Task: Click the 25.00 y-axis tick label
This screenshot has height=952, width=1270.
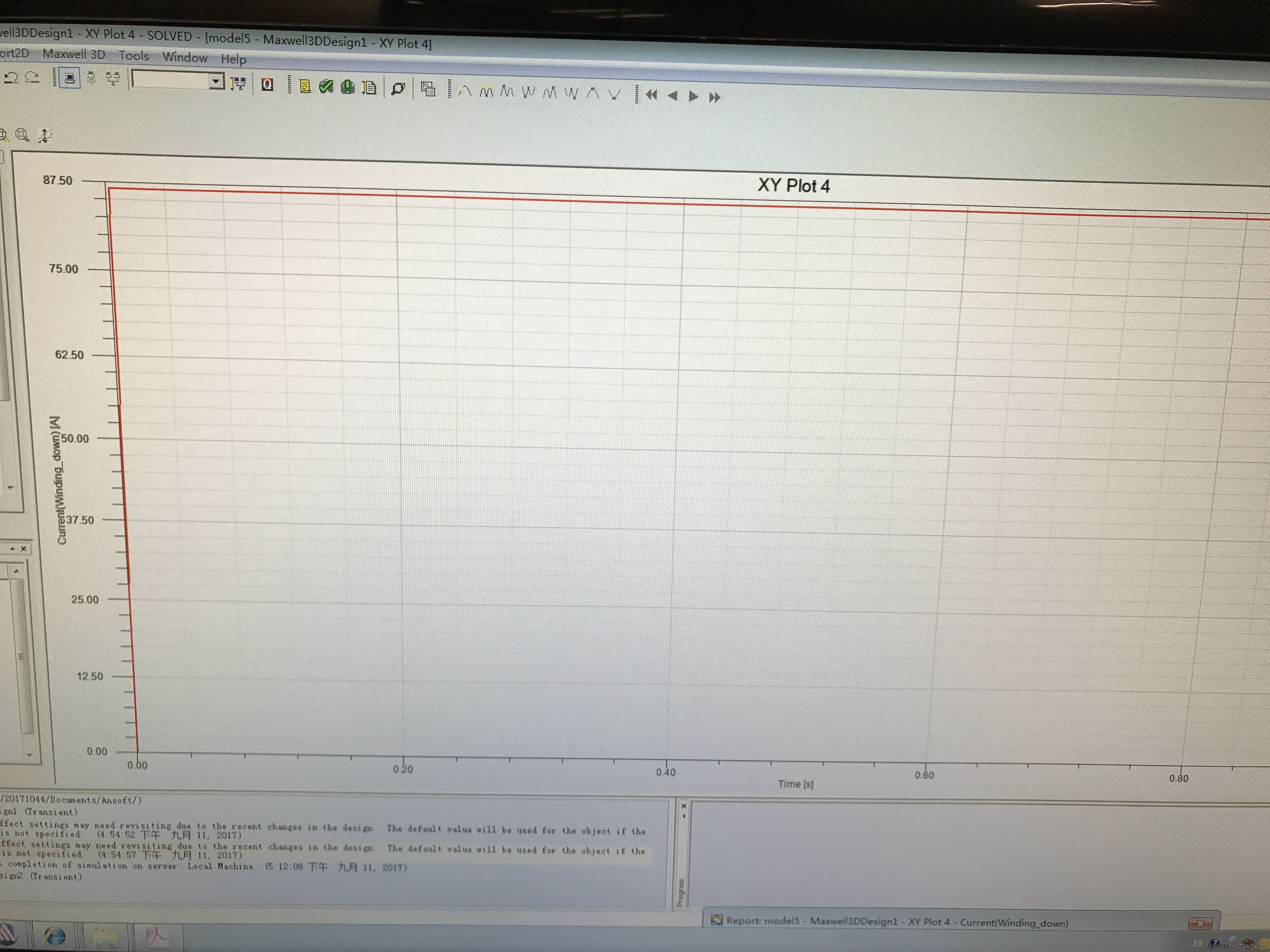Action: coord(84,599)
